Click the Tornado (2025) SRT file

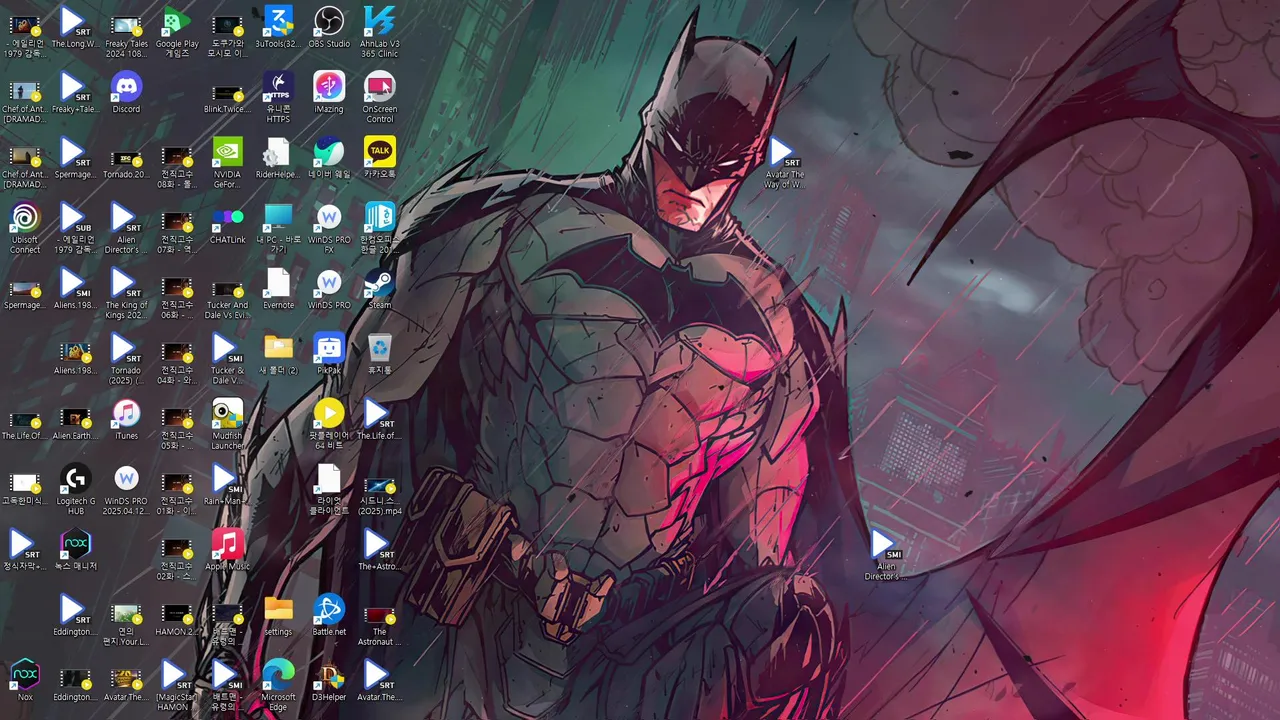point(126,360)
